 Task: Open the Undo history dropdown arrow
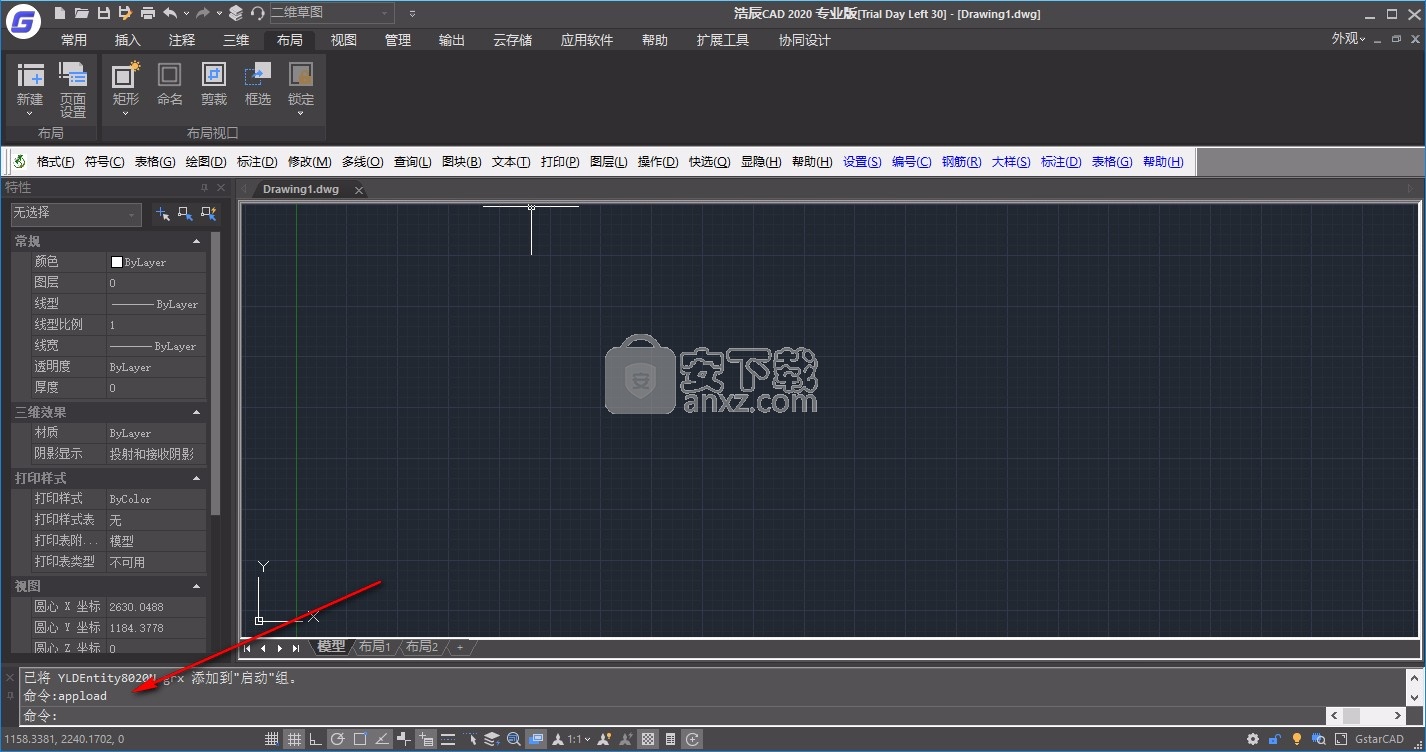click(186, 14)
